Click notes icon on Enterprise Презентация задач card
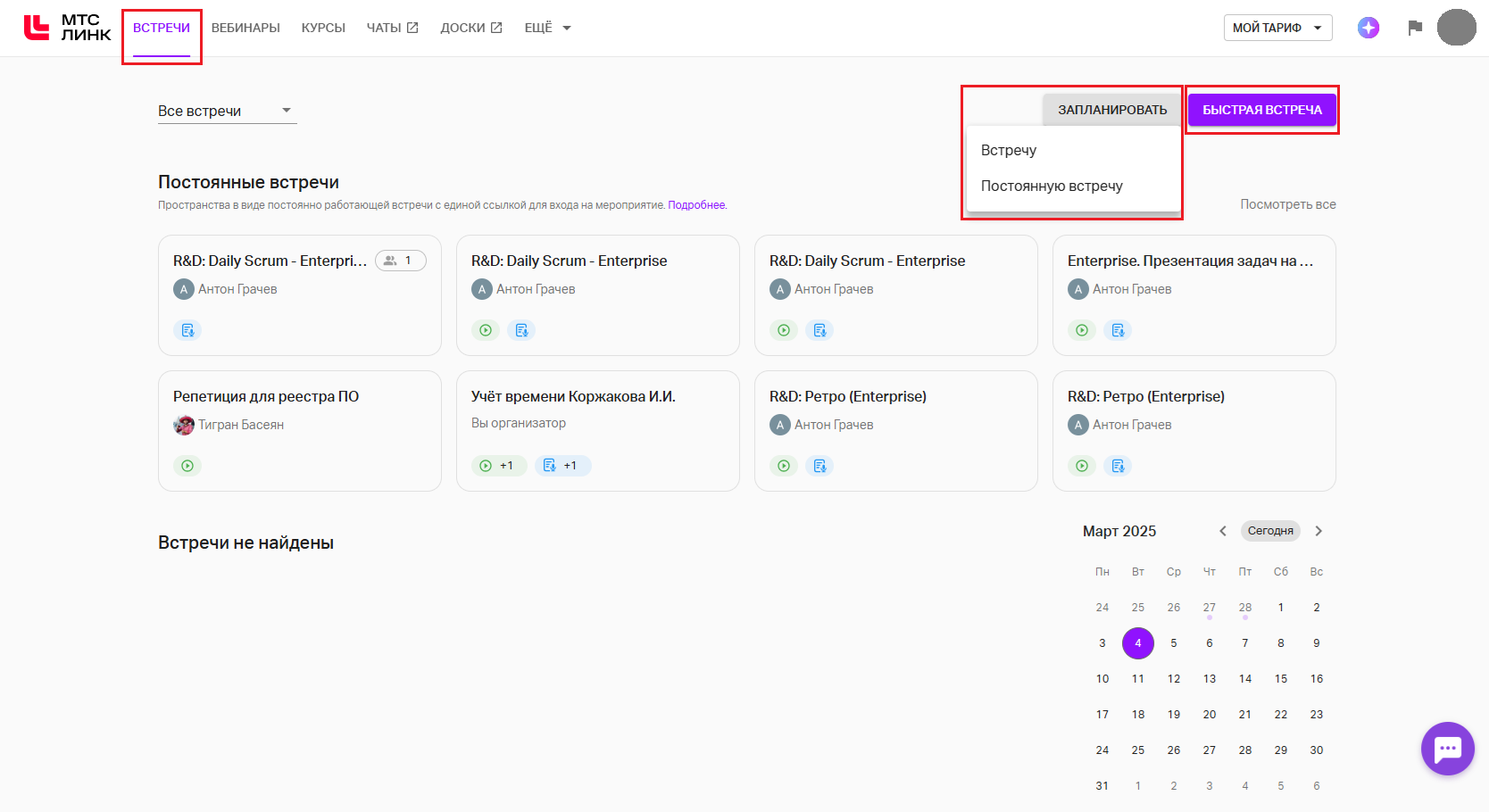Image resolution: width=1489 pixels, height=812 pixels. (1118, 330)
